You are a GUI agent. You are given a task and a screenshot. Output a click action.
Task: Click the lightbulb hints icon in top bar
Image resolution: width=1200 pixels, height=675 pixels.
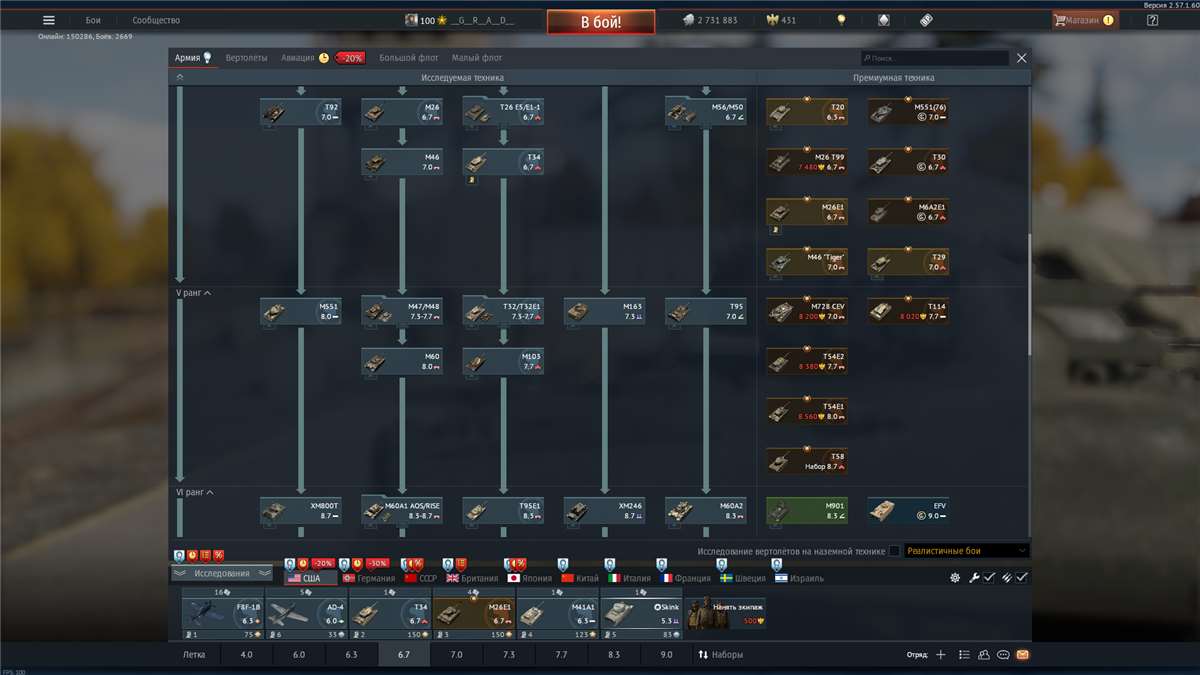(x=841, y=20)
